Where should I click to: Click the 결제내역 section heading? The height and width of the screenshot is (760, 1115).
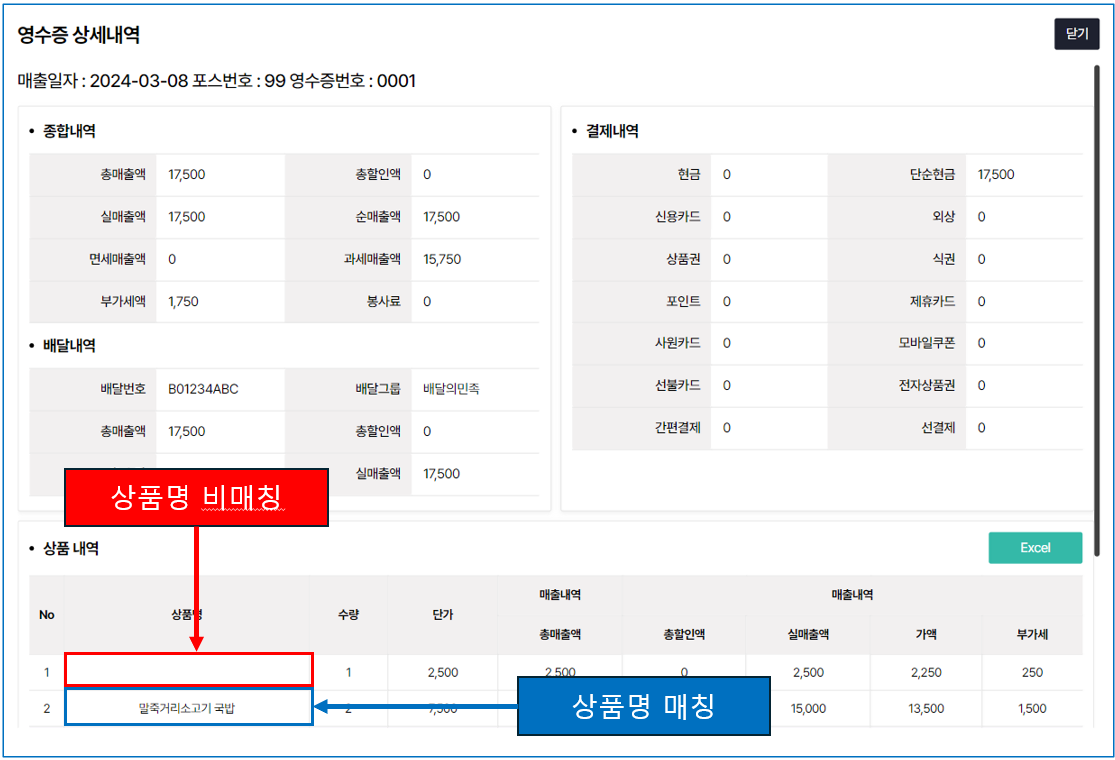611,131
